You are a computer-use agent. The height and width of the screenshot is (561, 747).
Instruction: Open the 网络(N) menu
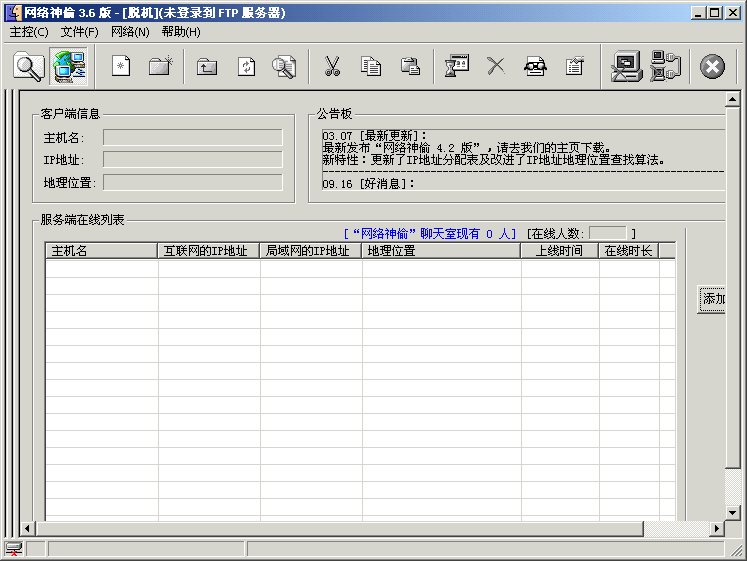tap(130, 32)
